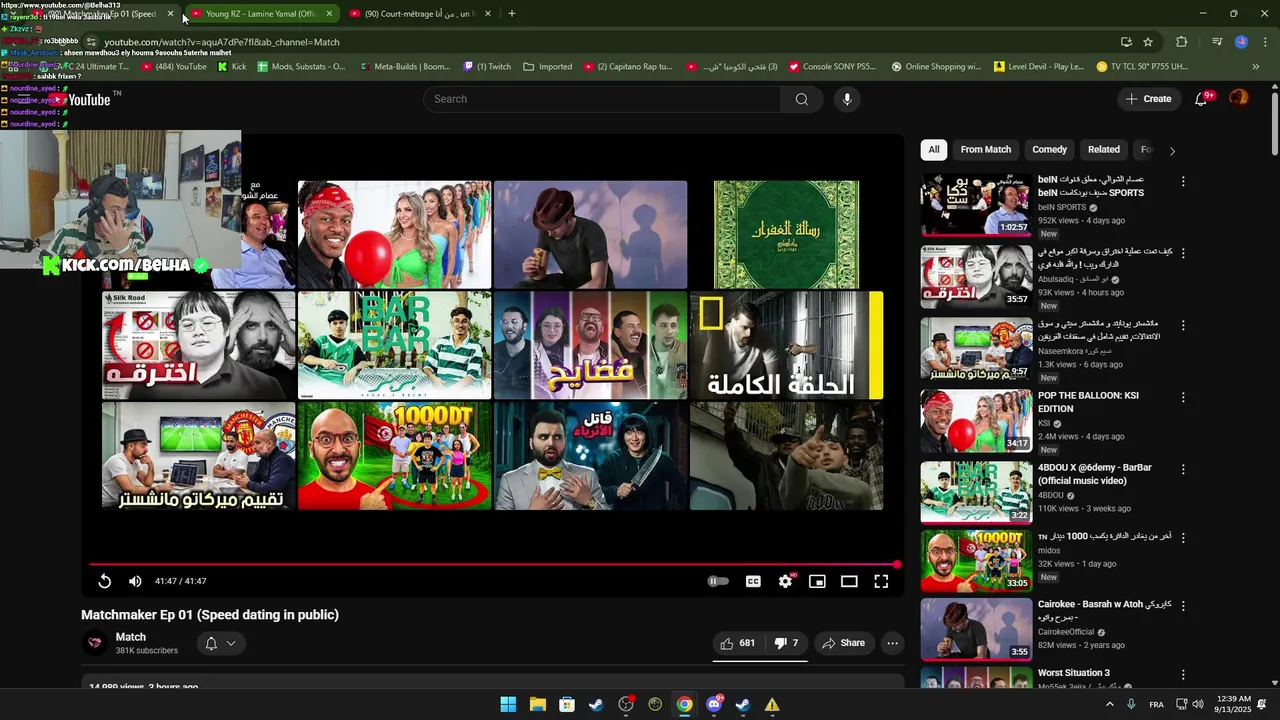The width and height of the screenshot is (1280, 720).
Task: Open the install/cast icon in address bar
Action: [1126, 42]
